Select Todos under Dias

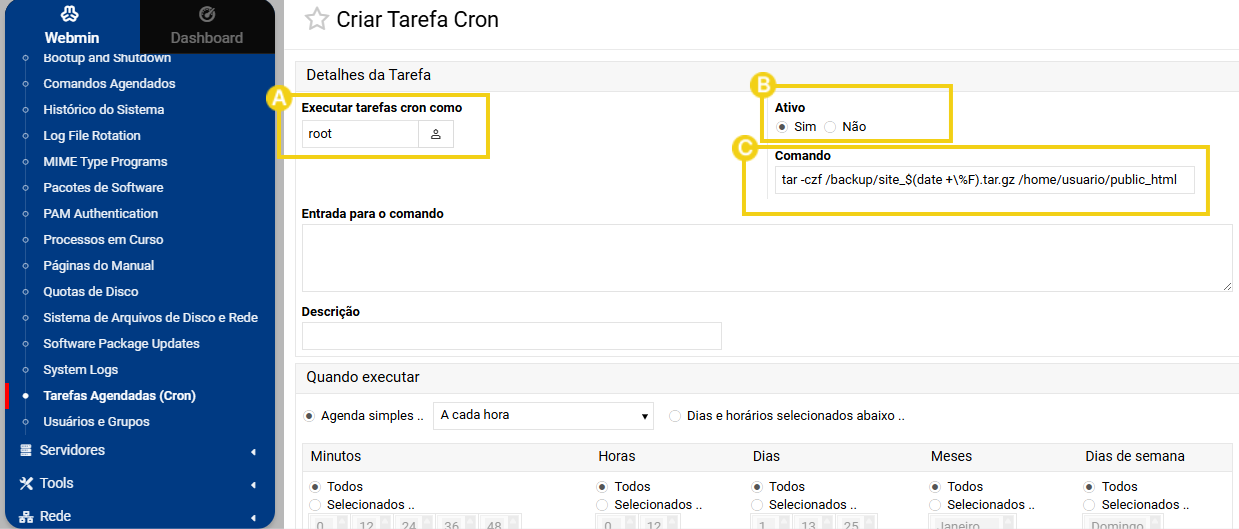click(x=758, y=487)
